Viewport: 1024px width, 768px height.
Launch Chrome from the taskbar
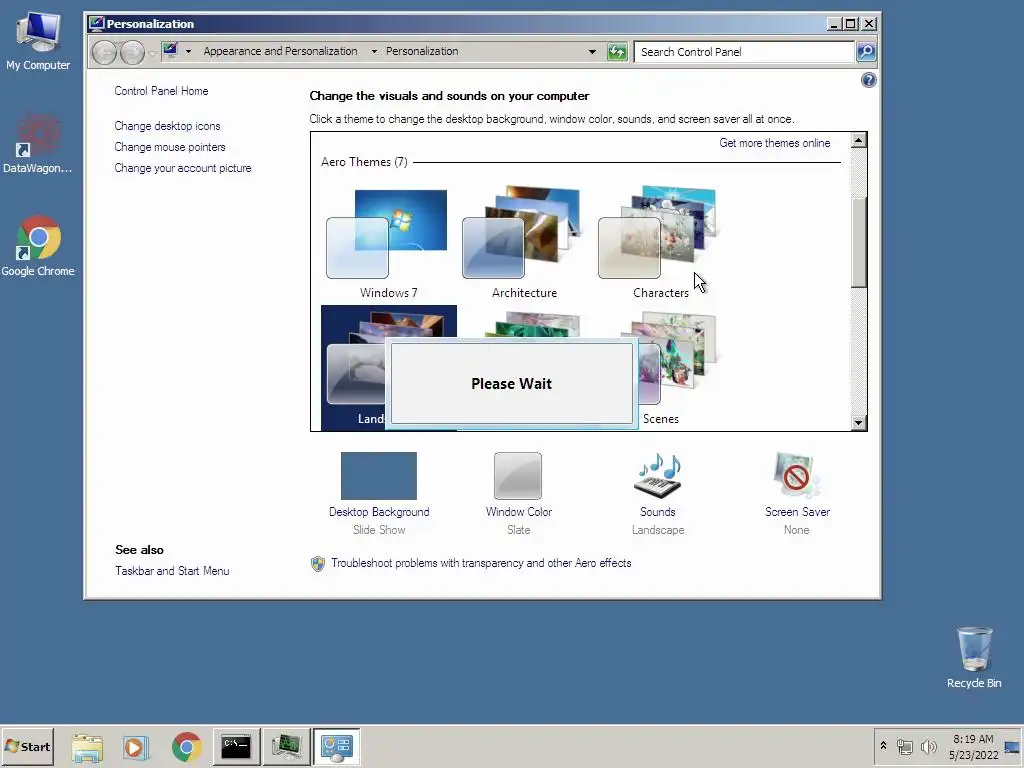pos(187,746)
